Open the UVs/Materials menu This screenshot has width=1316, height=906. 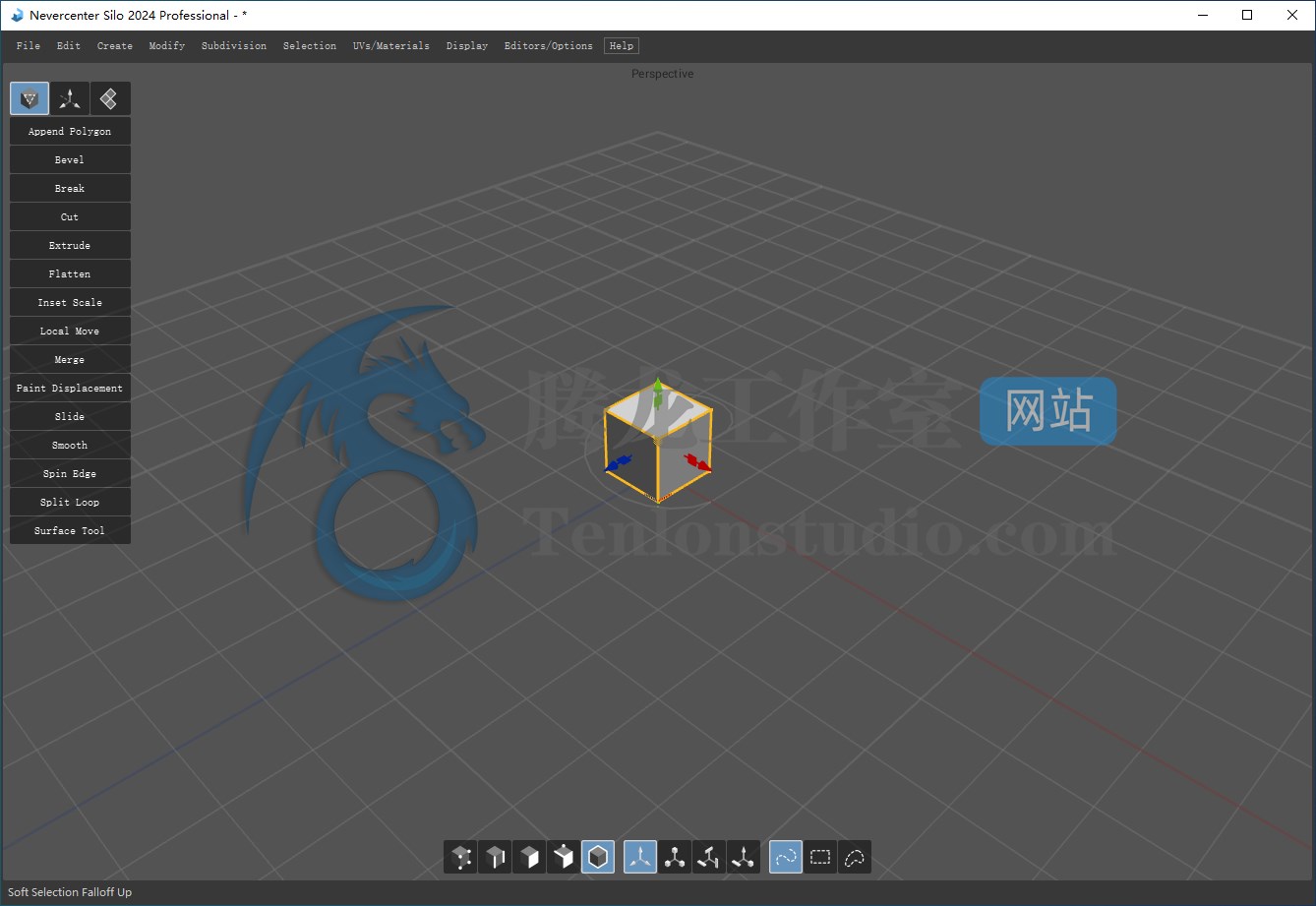point(391,46)
